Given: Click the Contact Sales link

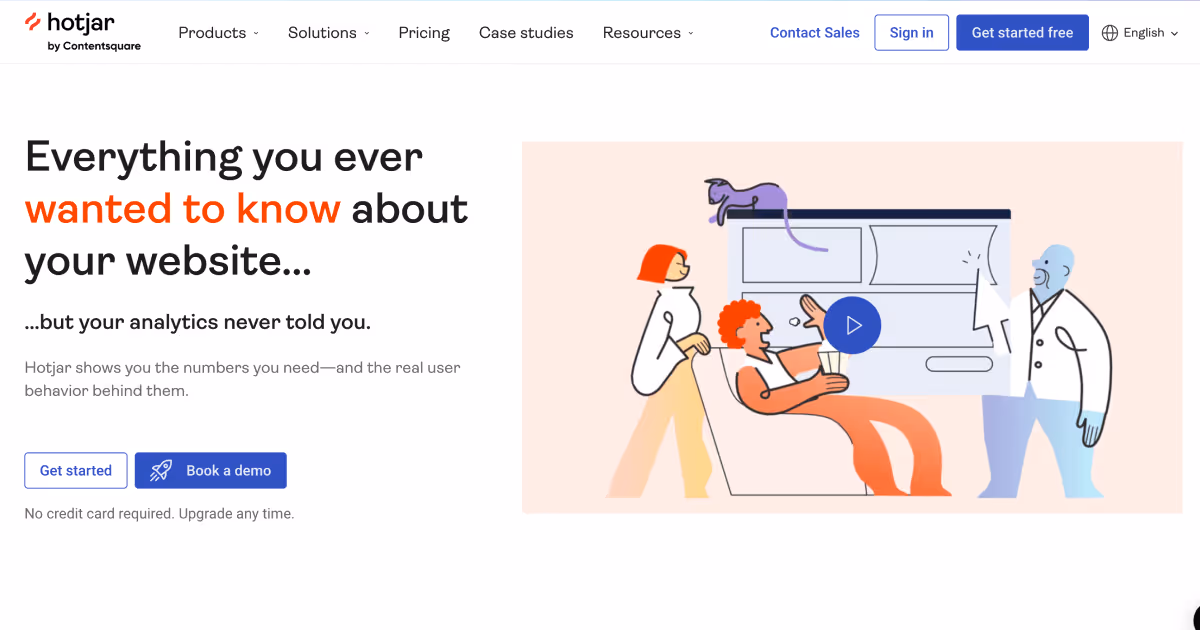Looking at the screenshot, I should (x=815, y=33).
